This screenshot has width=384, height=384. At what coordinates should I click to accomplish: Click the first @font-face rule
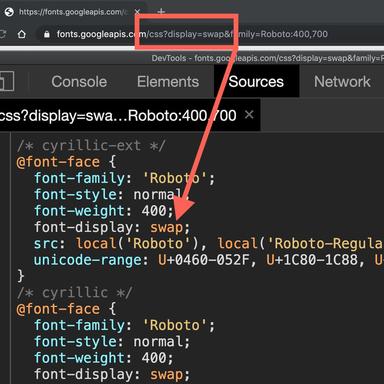[x=66, y=162]
